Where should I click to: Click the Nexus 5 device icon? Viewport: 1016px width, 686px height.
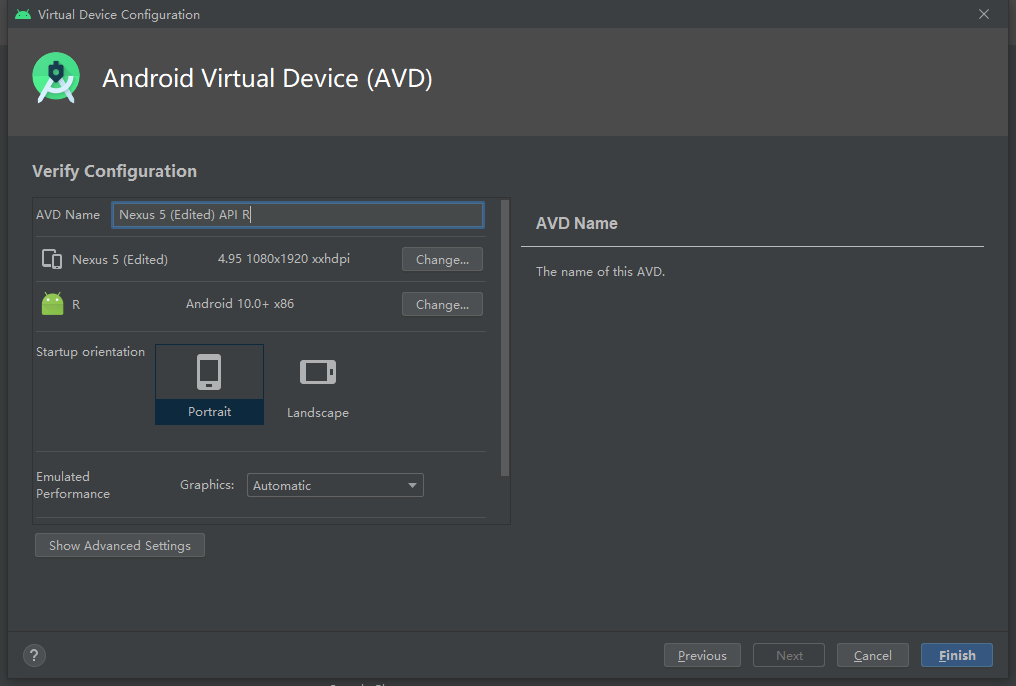pos(52,259)
